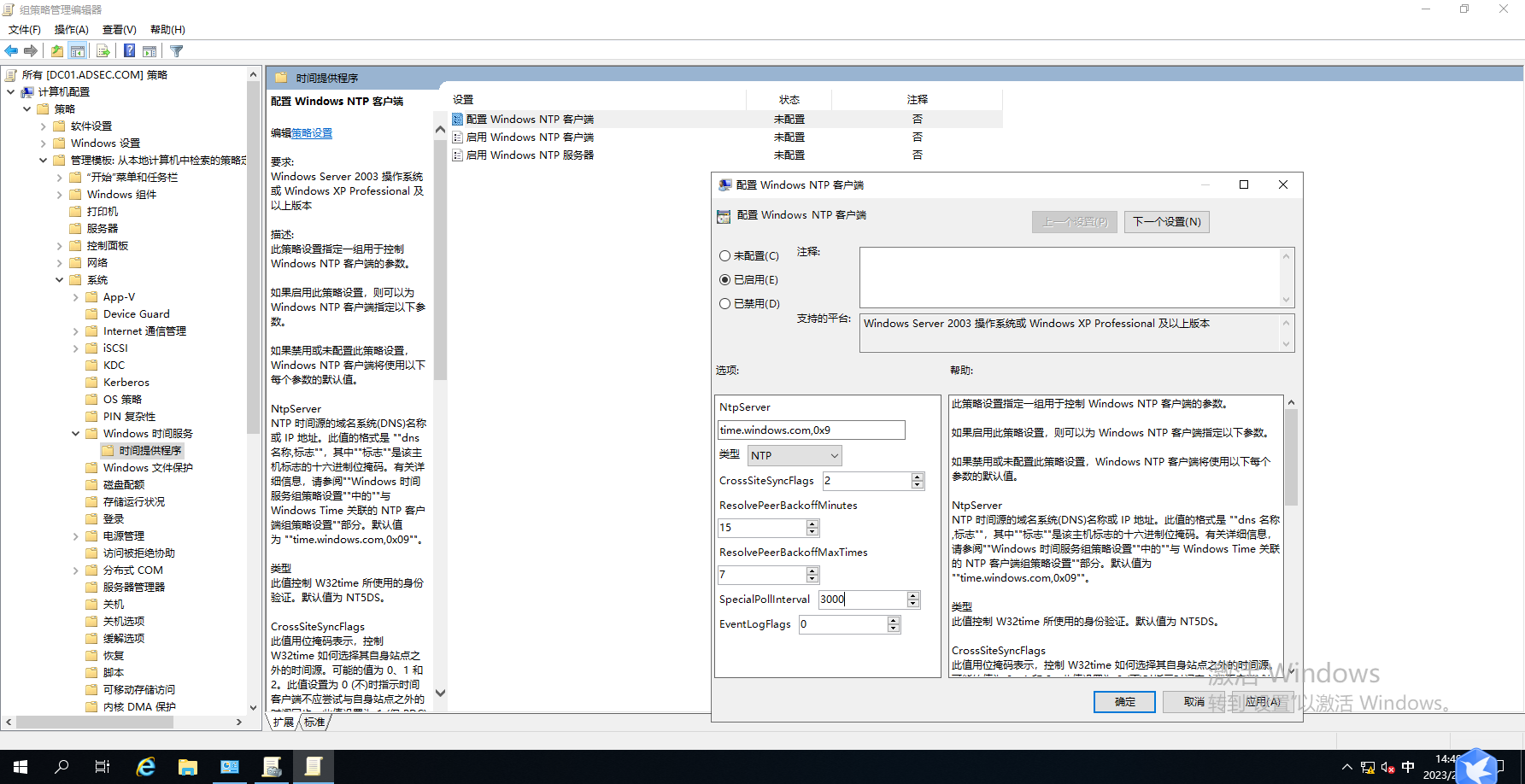Click the Filter funnel toolbar icon
Image resolution: width=1525 pixels, height=784 pixels.
(x=177, y=51)
